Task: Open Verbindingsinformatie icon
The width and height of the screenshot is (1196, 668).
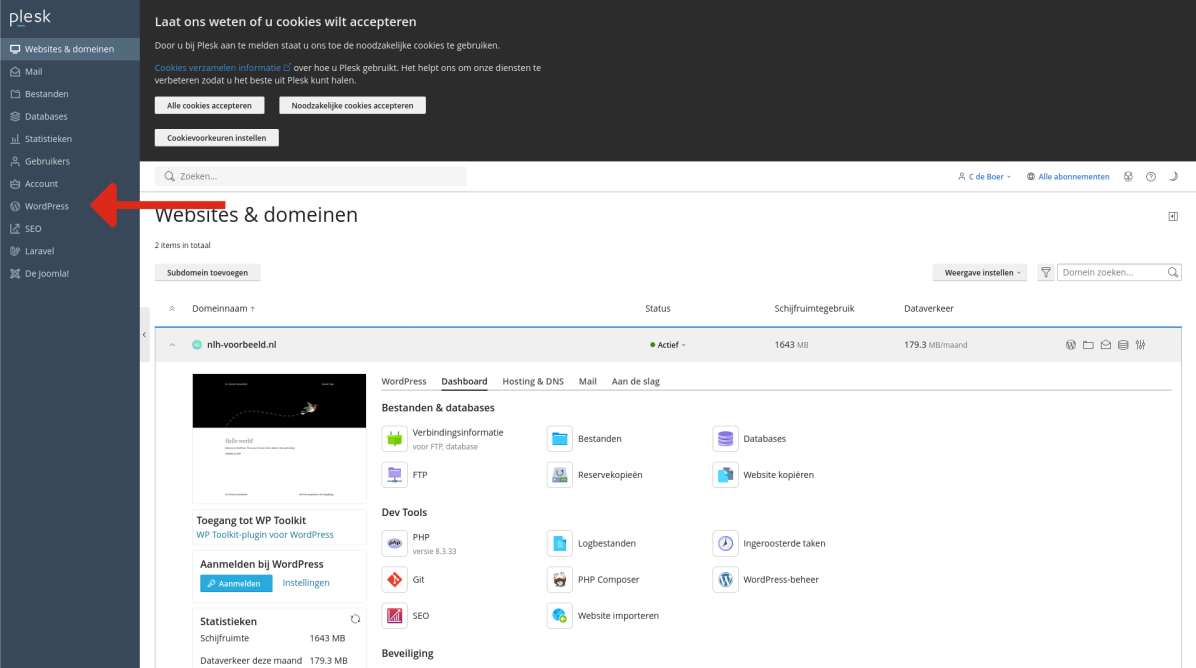Action: coord(394,438)
